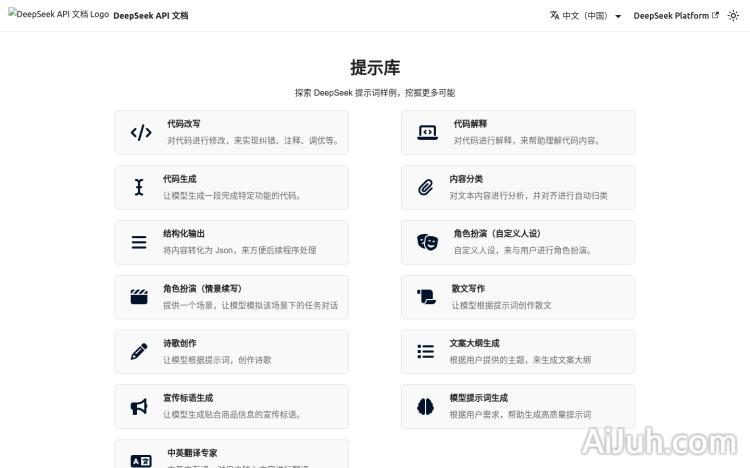
Task: Go to DeepSeek API 文档 home title
Action: click(151, 16)
